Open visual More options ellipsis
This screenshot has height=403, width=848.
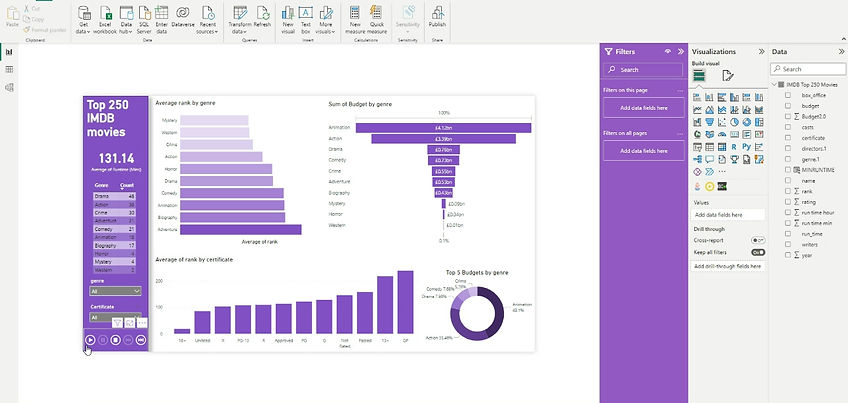[142, 323]
